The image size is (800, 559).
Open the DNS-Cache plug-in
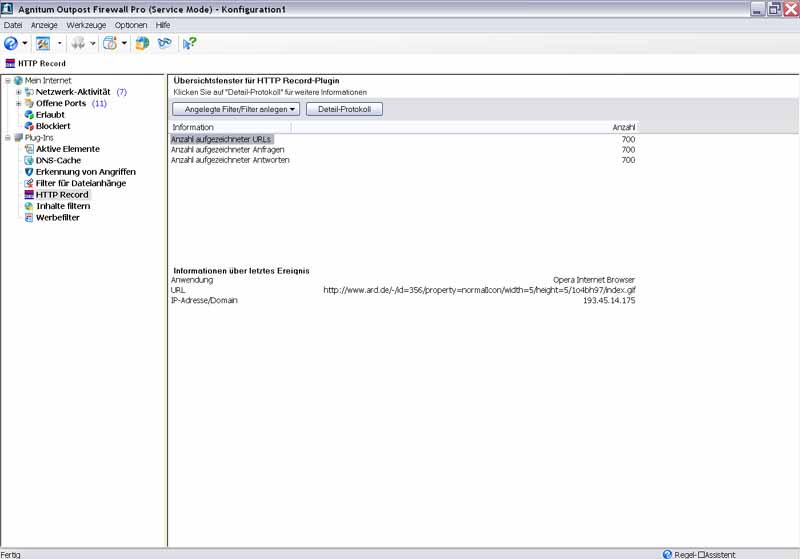[x=58, y=160]
